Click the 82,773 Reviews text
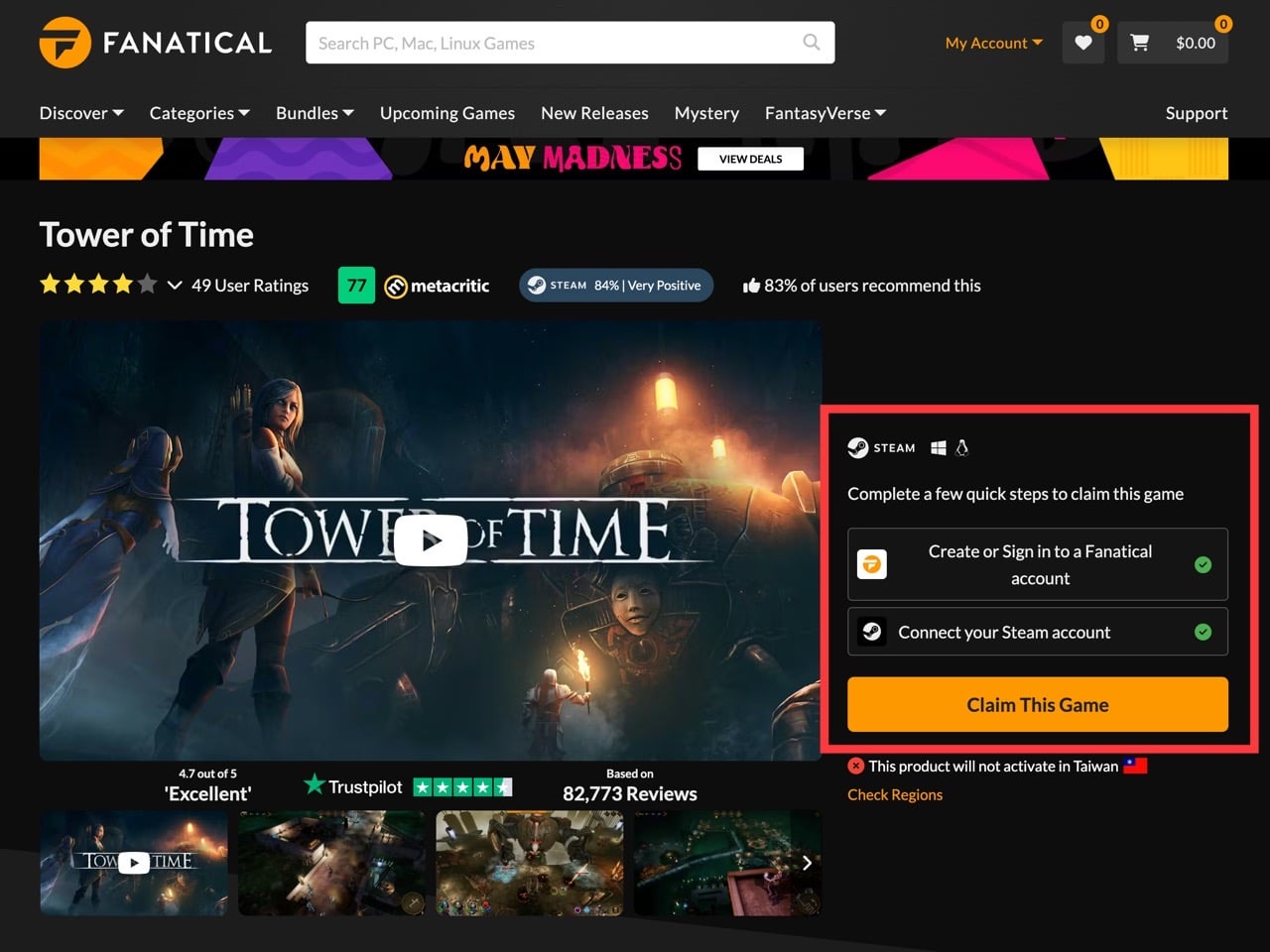Viewport: 1270px width, 952px height. click(x=630, y=794)
